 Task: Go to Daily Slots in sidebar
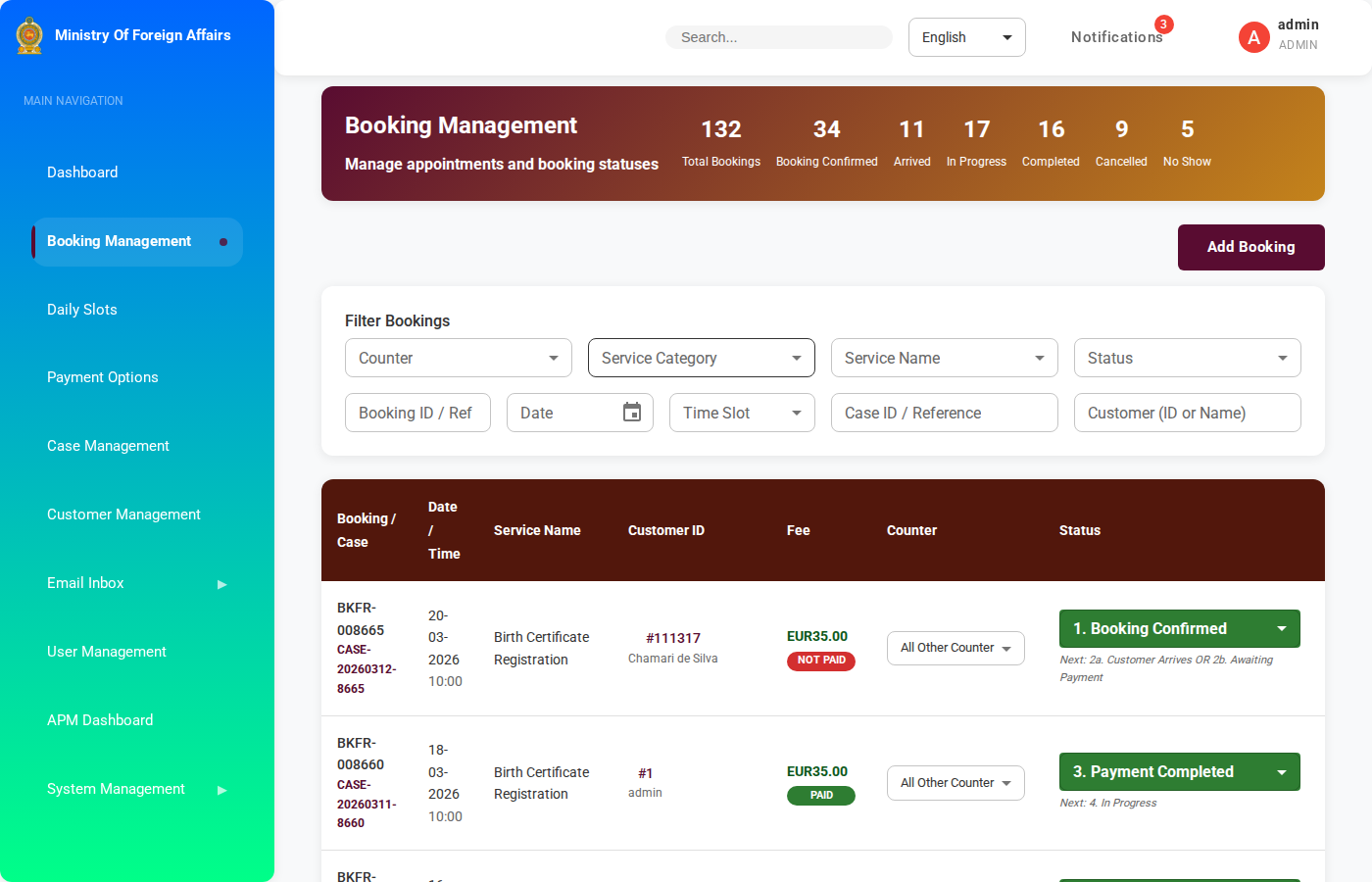click(82, 310)
